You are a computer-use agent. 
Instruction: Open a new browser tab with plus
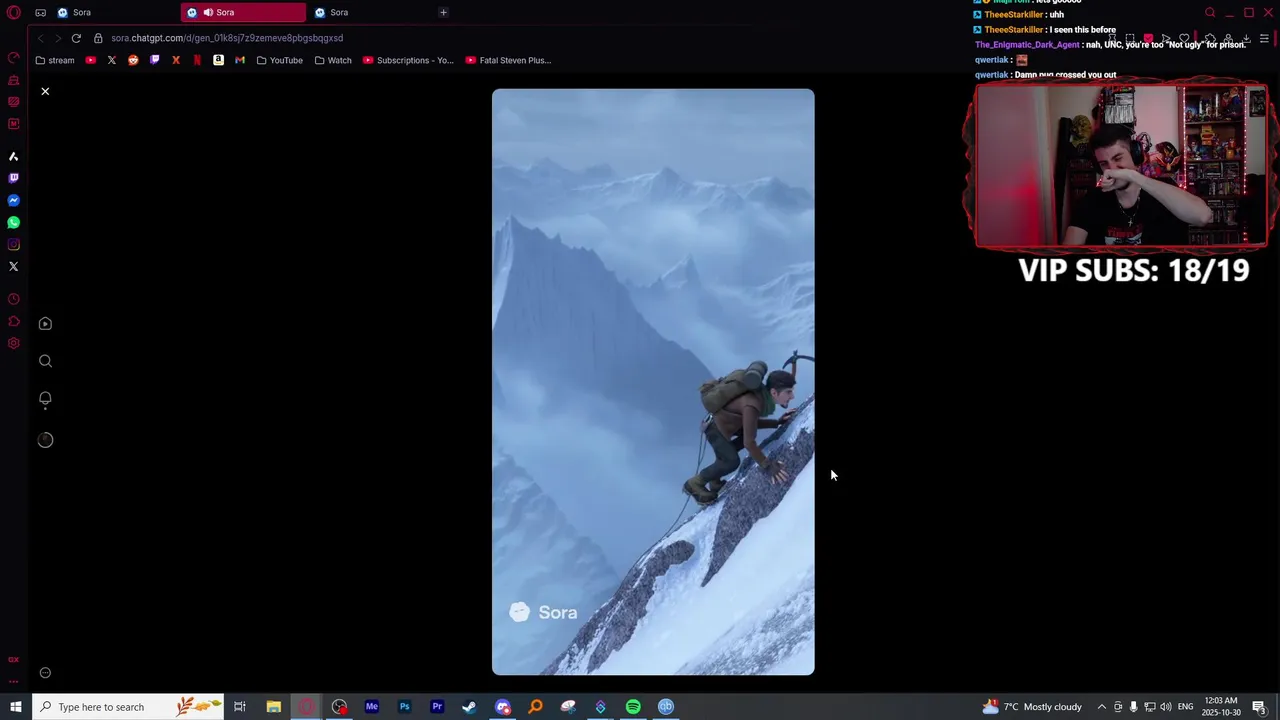pos(443,12)
